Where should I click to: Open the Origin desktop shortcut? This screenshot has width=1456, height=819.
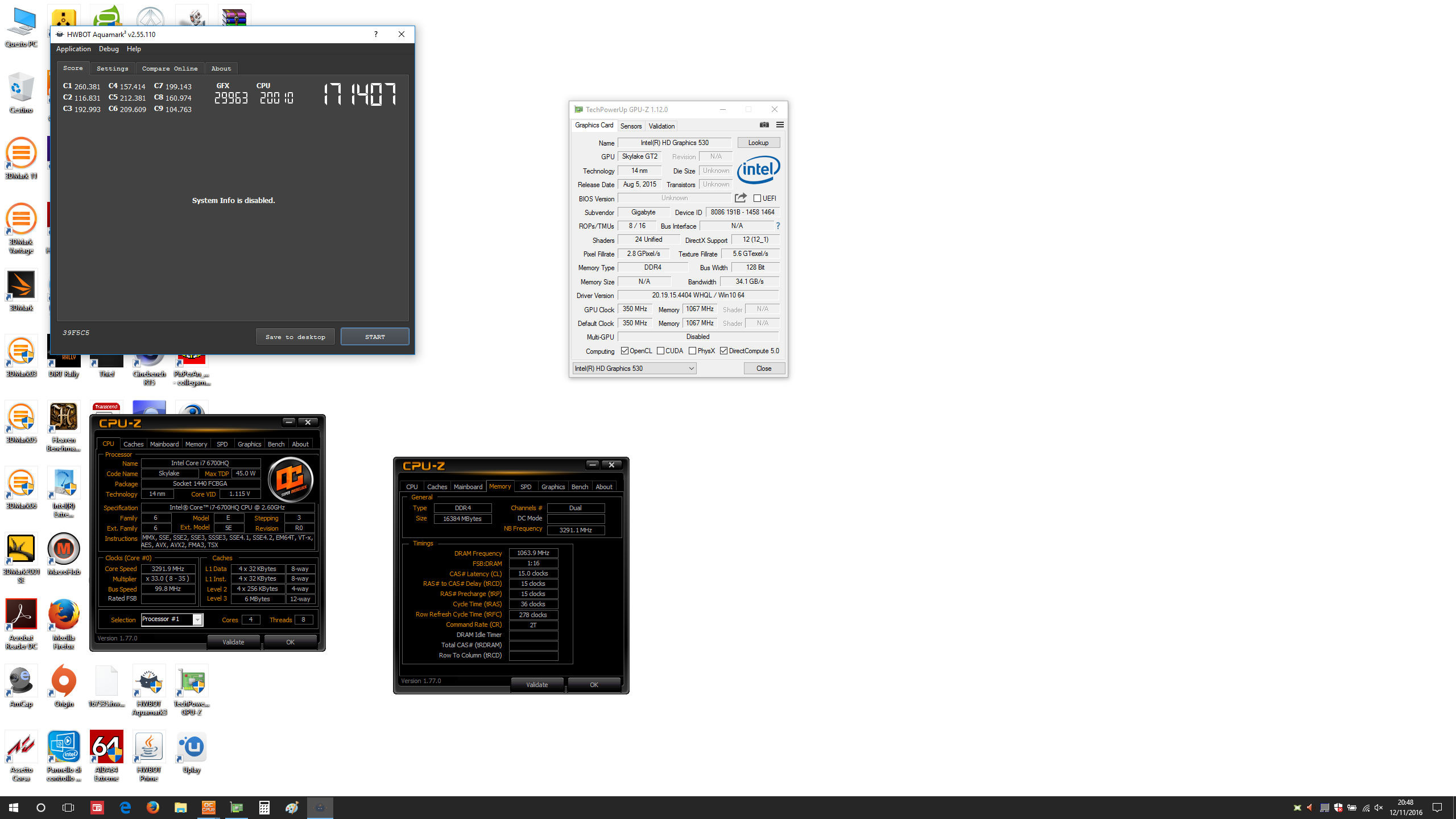click(63, 686)
